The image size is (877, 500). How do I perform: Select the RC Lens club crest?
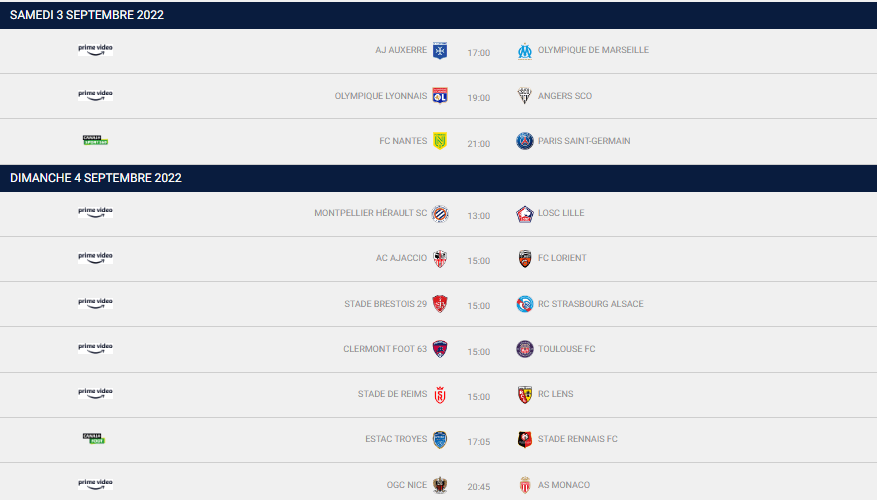pyautogui.click(x=525, y=394)
